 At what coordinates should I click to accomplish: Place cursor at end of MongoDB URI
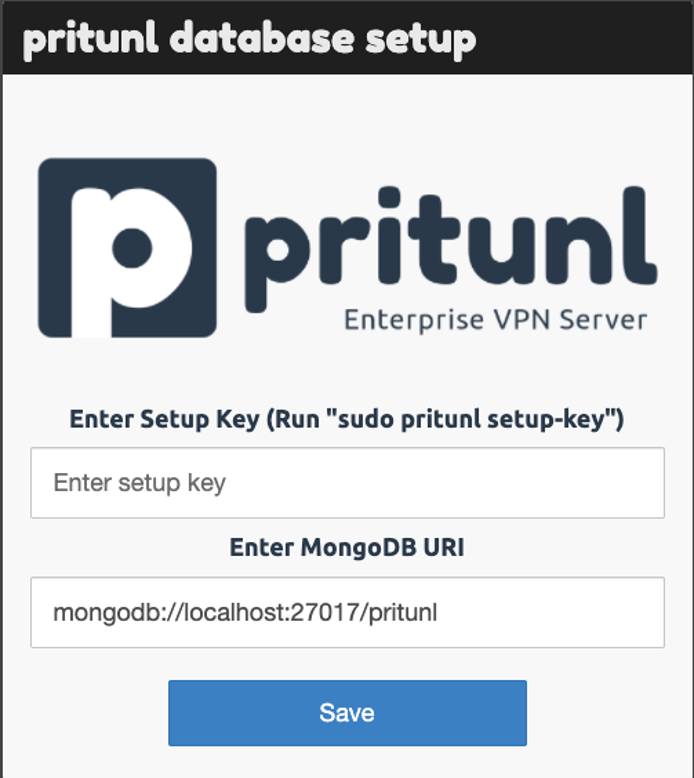coord(439,612)
